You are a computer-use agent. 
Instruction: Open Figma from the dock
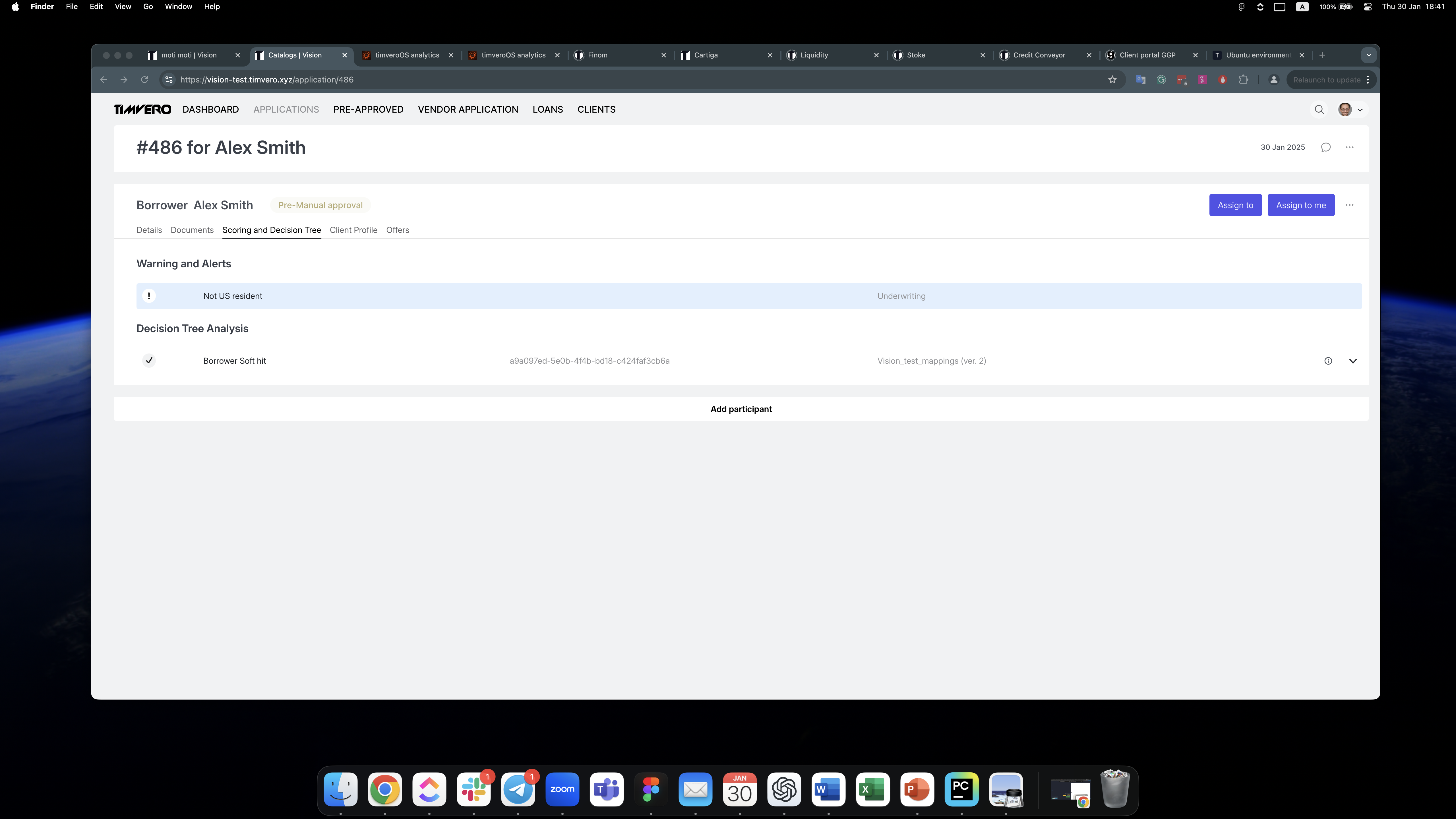651,789
